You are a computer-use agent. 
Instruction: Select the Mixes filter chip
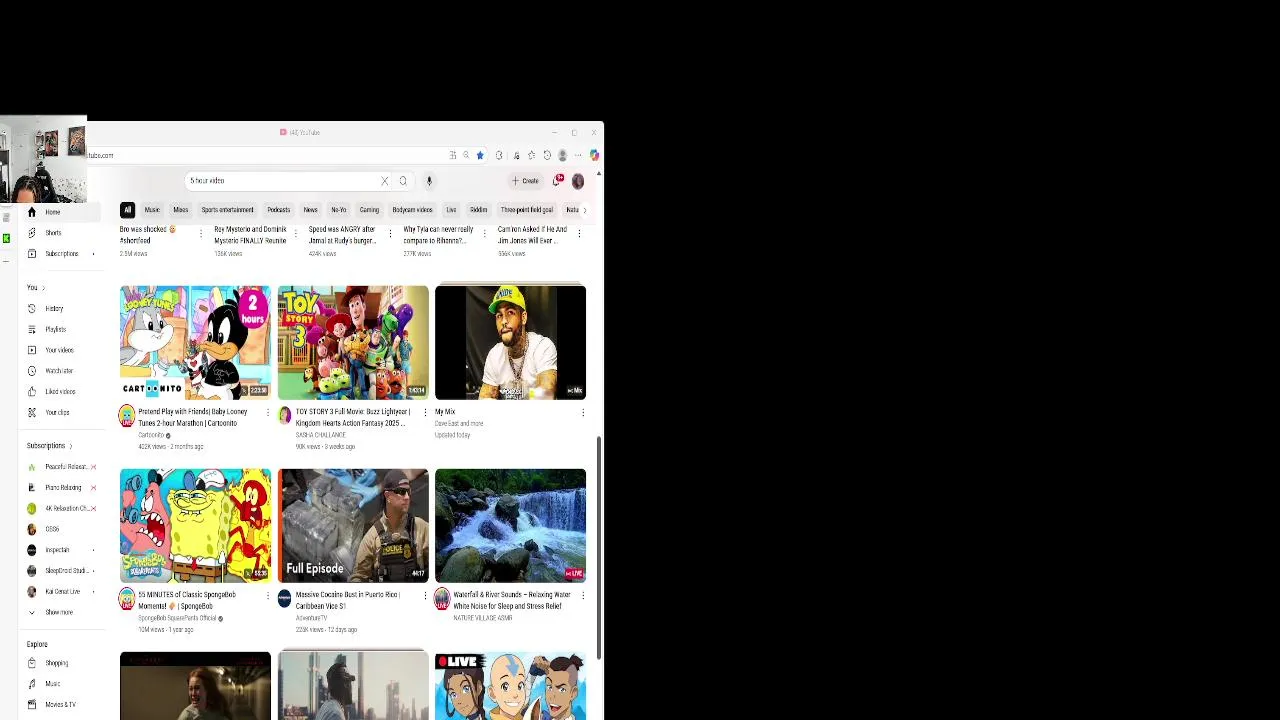click(180, 210)
